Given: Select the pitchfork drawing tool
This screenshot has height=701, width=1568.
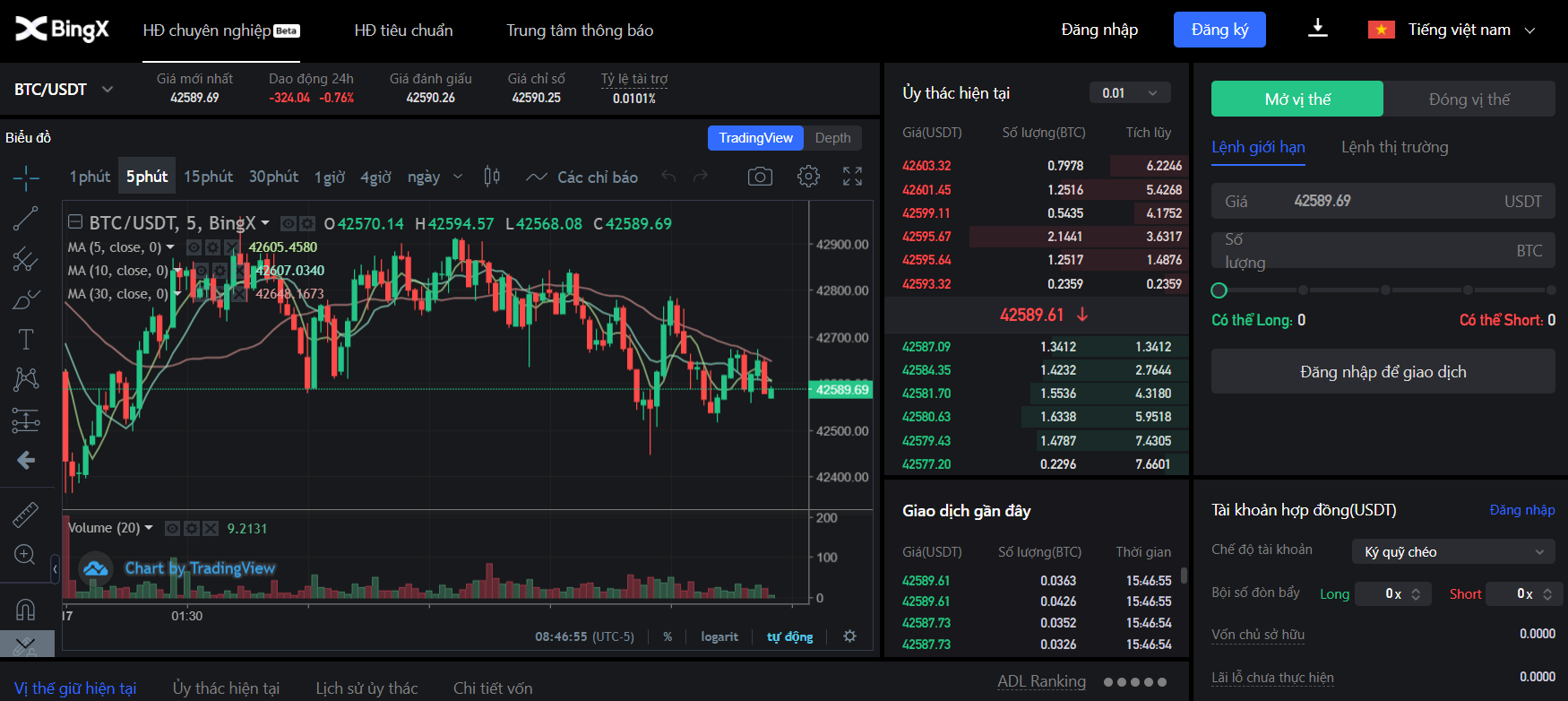Looking at the screenshot, I should point(26,260).
